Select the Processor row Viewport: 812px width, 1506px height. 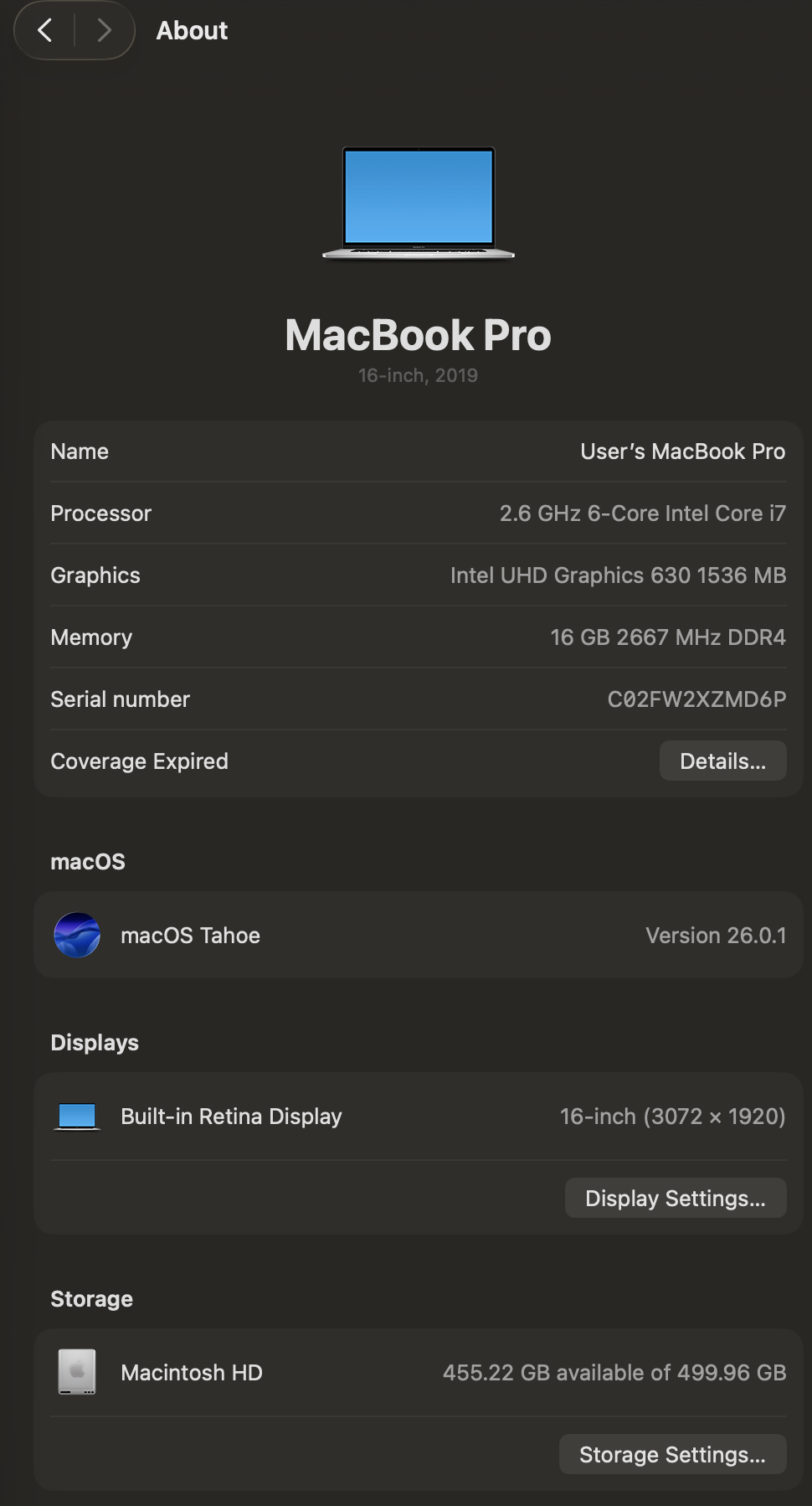419,513
